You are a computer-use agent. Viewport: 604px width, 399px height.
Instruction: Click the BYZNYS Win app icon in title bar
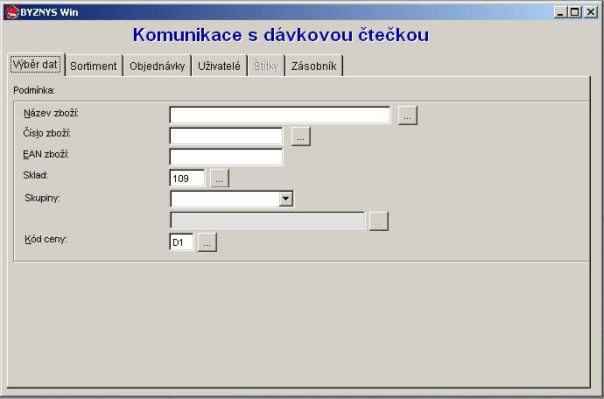click(12, 12)
